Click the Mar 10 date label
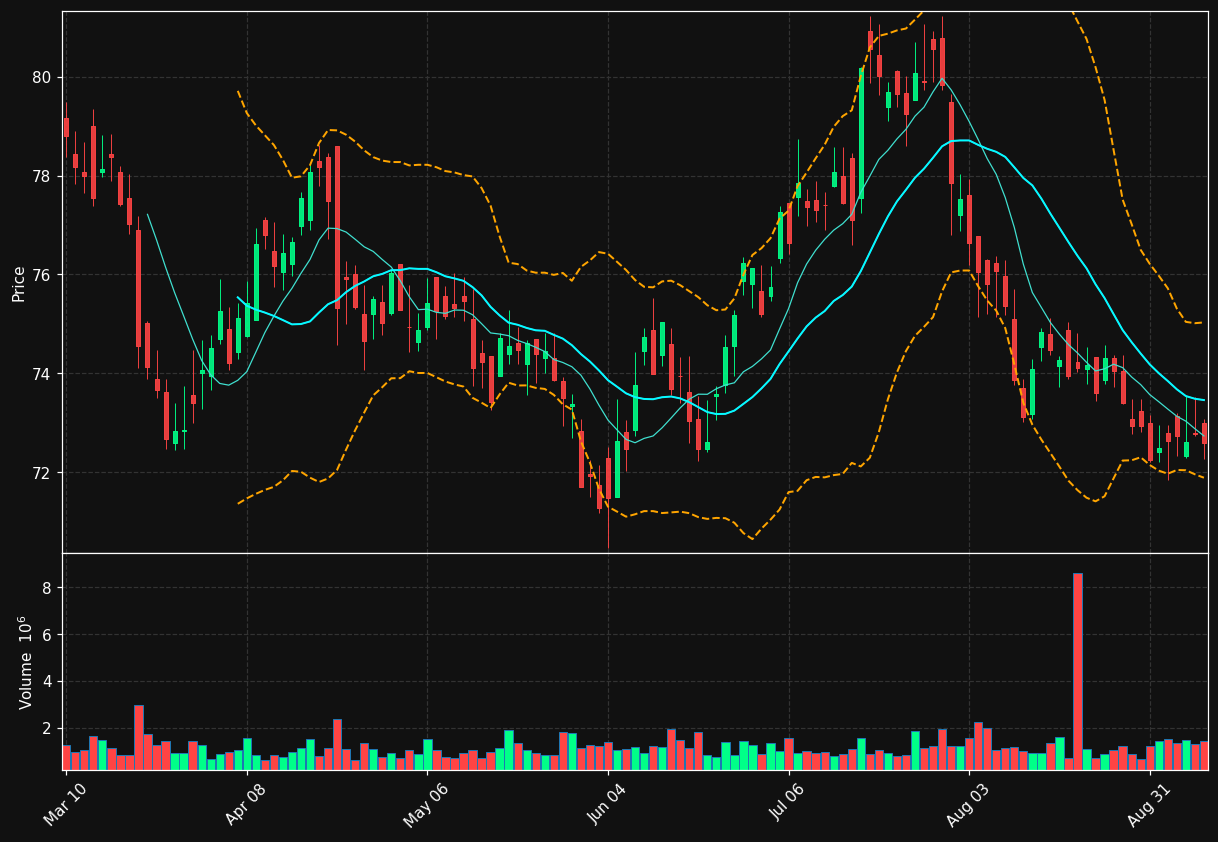Viewport: 1218px width, 842px height. tap(64, 806)
